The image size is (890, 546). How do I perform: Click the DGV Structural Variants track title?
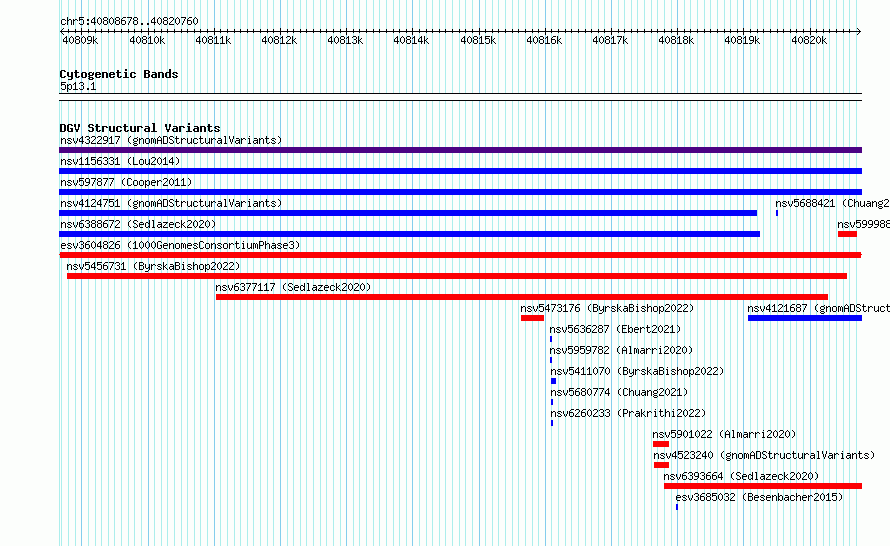[x=140, y=128]
